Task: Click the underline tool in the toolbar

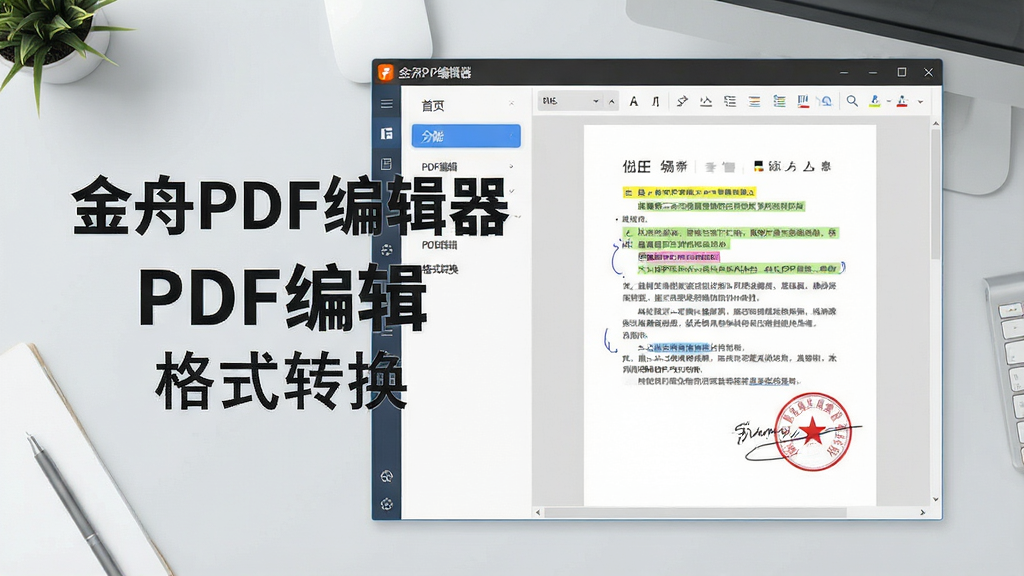Action: [x=706, y=101]
